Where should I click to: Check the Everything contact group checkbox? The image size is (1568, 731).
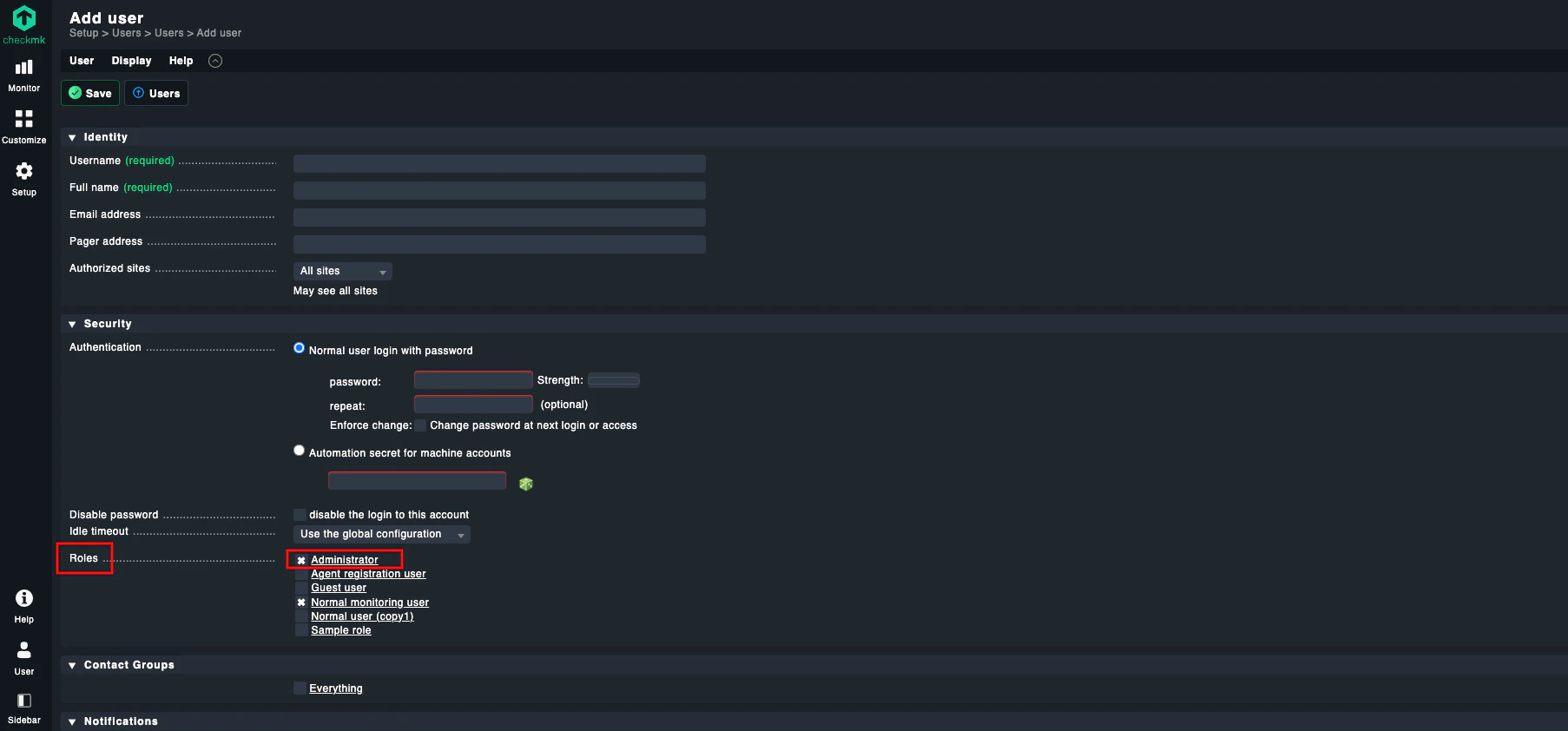click(300, 688)
